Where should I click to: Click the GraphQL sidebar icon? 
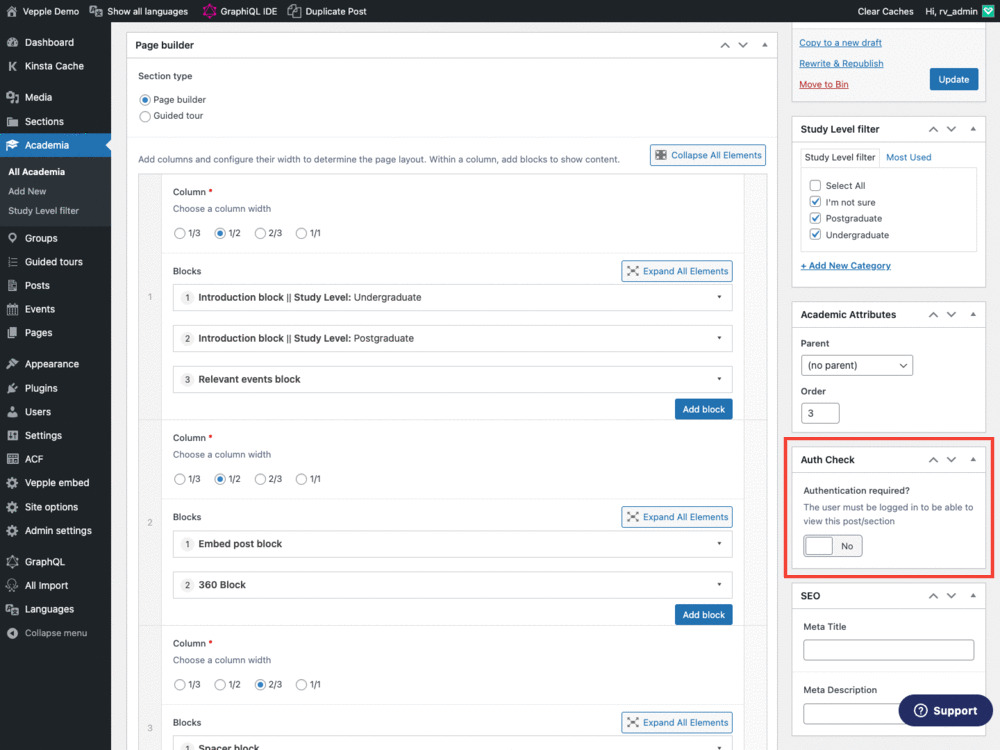pos(12,562)
